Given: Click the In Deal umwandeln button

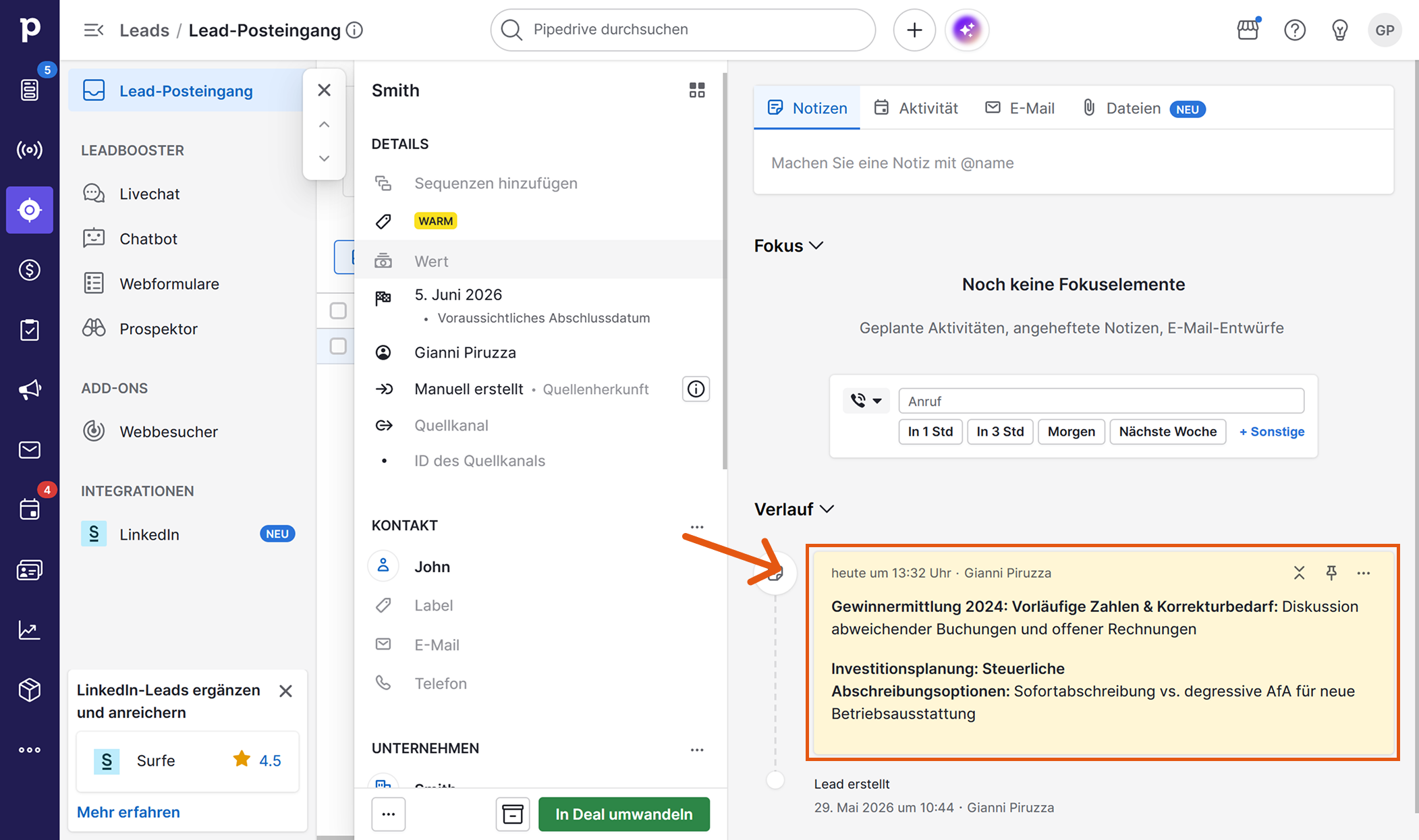Looking at the screenshot, I should (x=624, y=814).
